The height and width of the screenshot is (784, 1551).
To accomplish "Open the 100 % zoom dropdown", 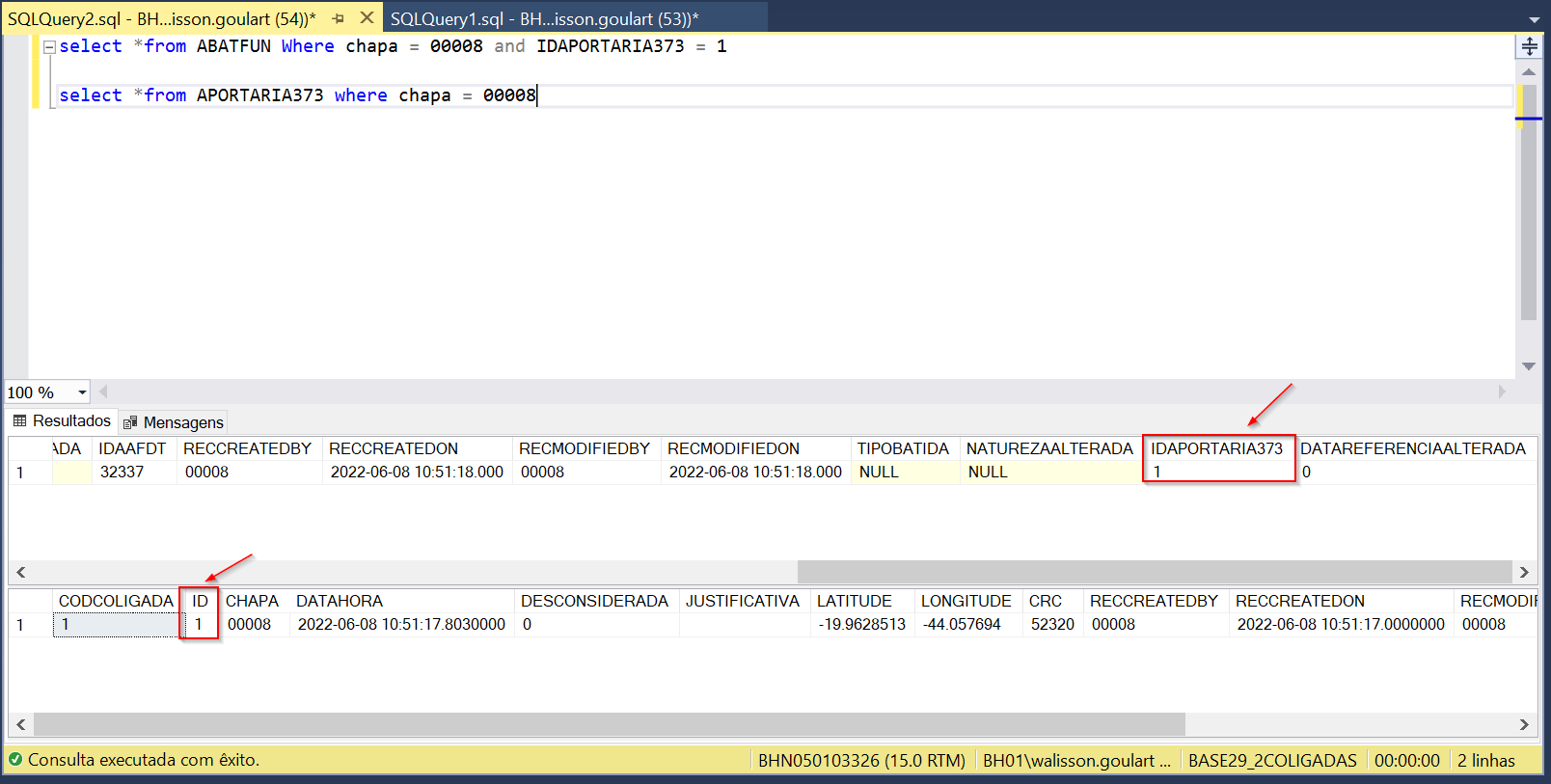I will pyautogui.click(x=82, y=392).
